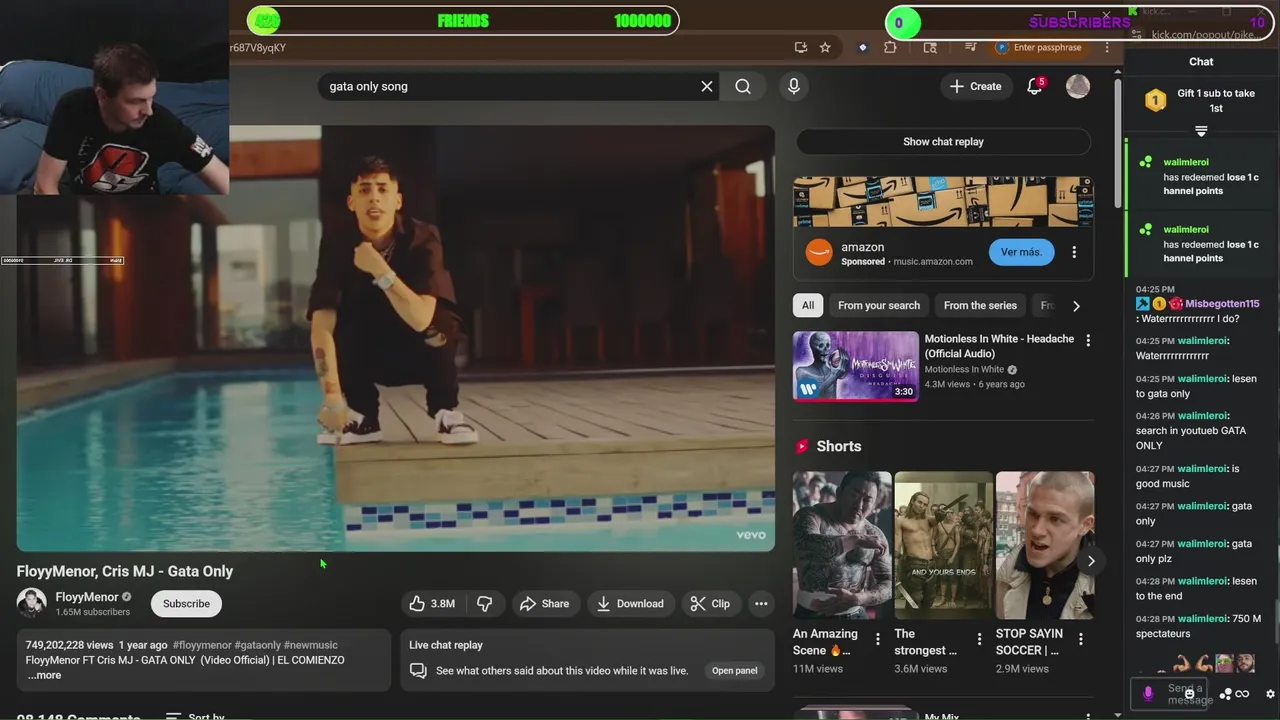This screenshot has height=720, width=1280.
Task: Click the search magnifier button
Action: tap(743, 86)
